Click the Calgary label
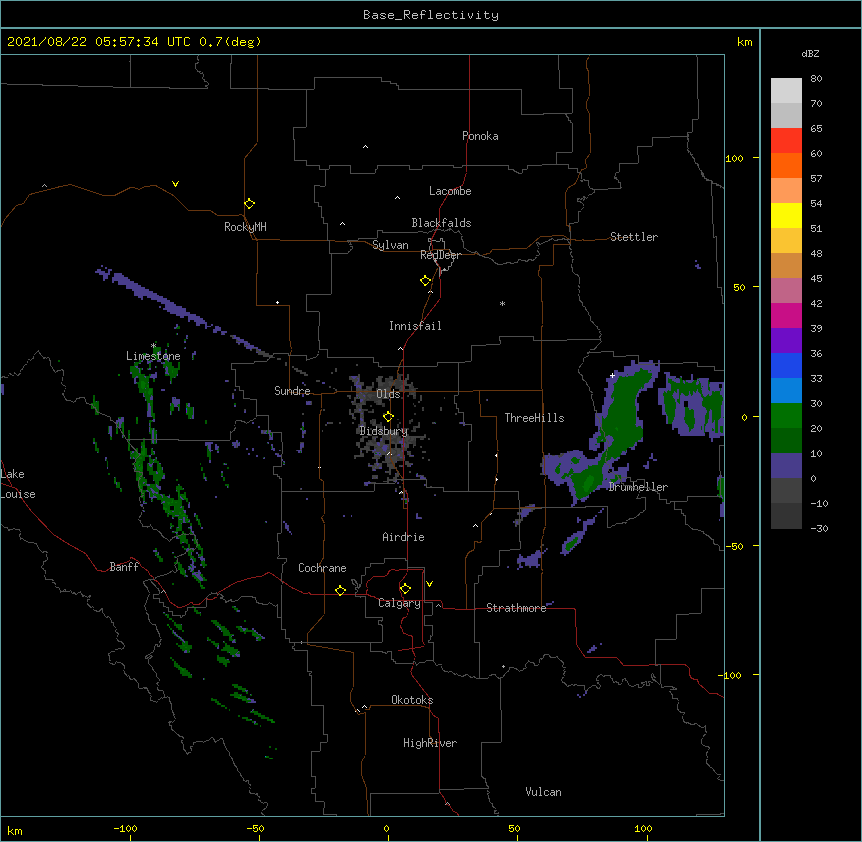Image resolution: width=862 pixels, height=842 pixels. [400, 603]
